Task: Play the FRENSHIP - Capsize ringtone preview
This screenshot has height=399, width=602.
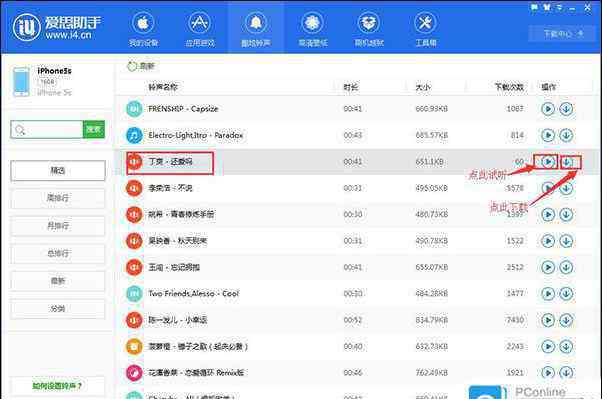Action: pos(548,109)
